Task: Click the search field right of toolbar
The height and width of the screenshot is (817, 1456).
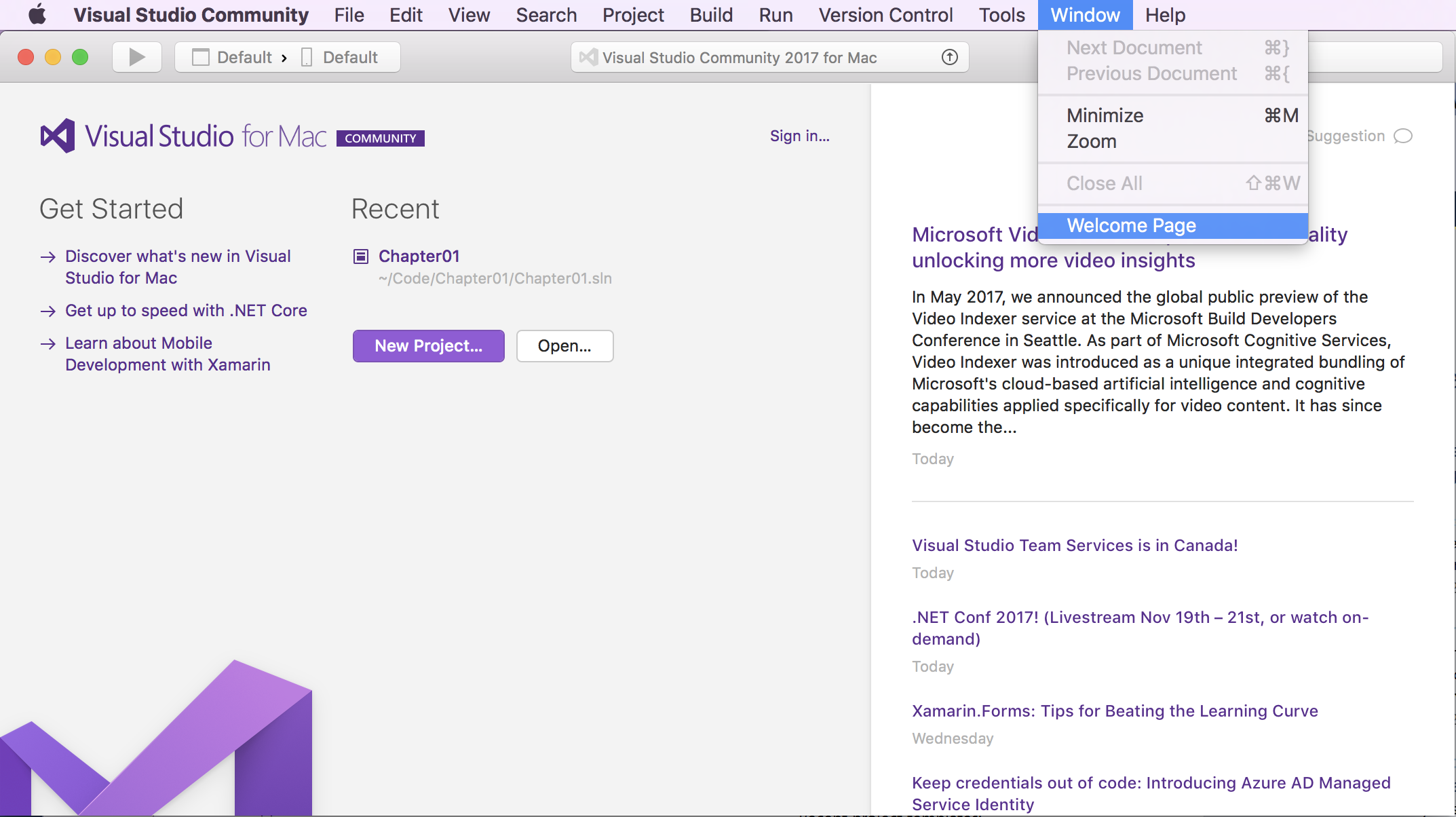Action: pos(1375,57)
